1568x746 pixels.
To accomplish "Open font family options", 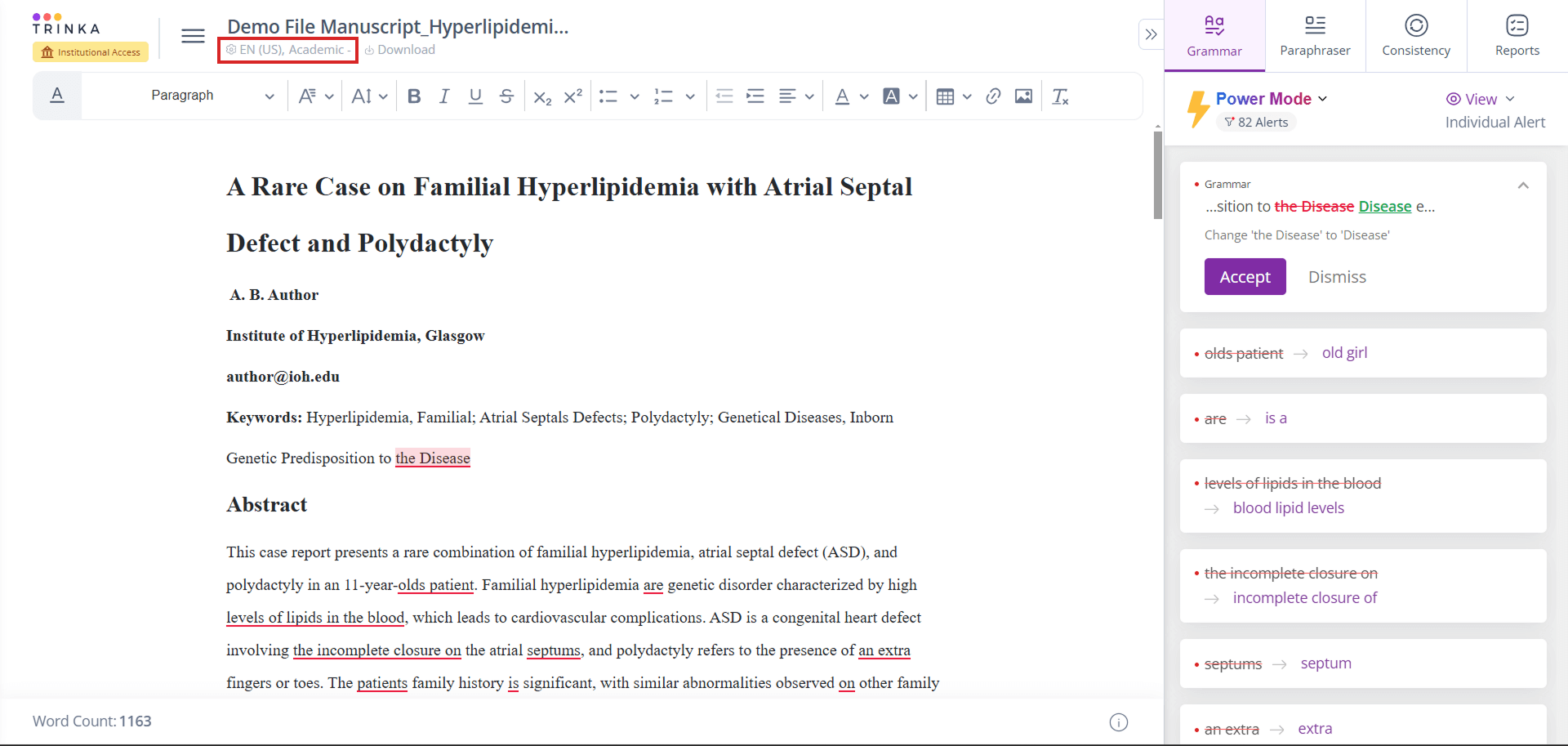I will tap(307, 96).
